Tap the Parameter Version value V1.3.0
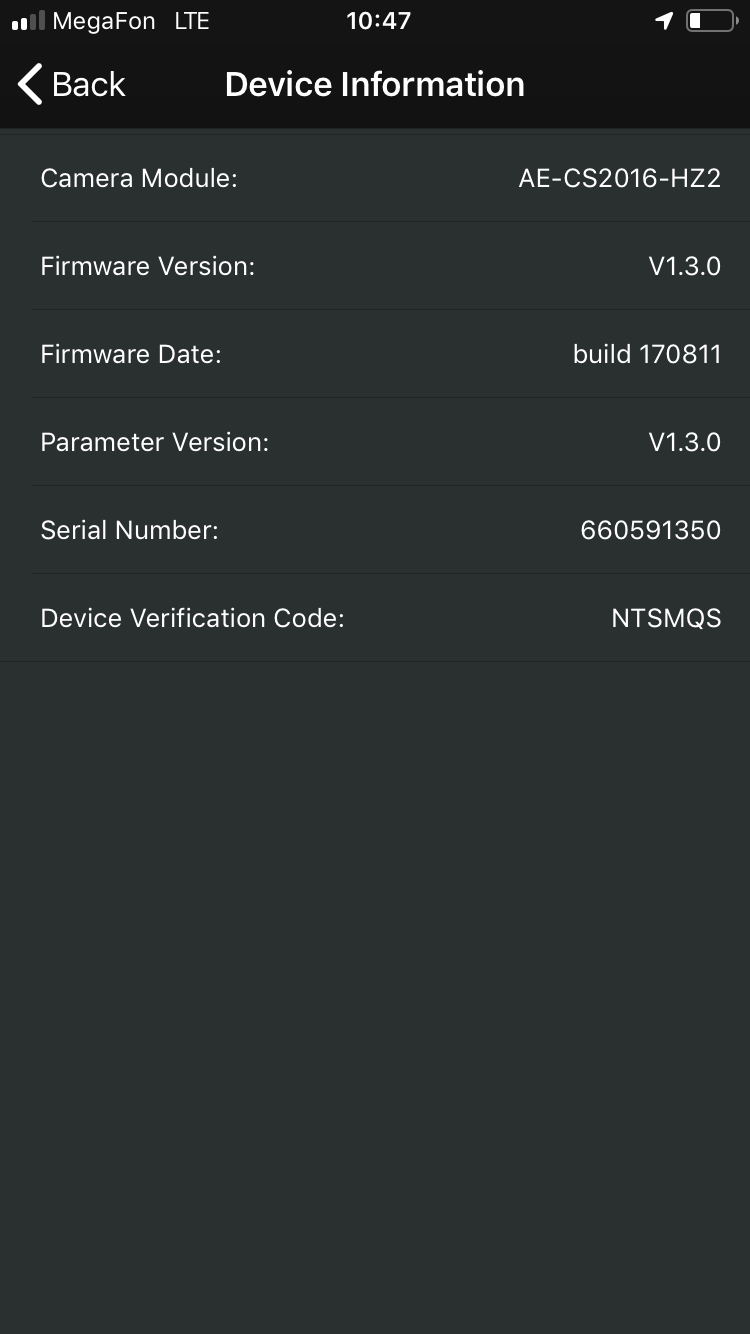This screenshot has height=1334, width=750. point(684,443)
